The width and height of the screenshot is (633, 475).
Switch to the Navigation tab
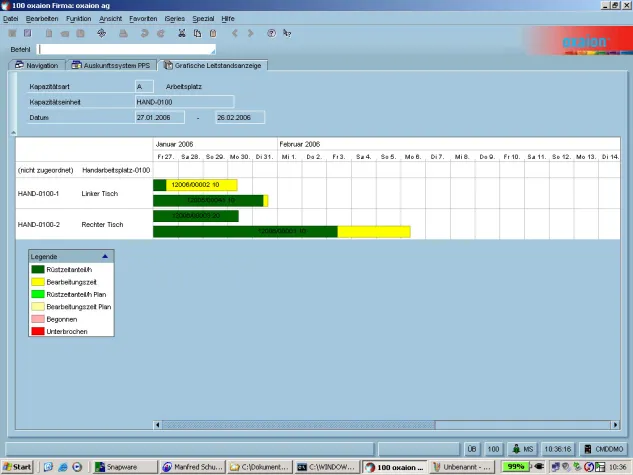tap(37, 65)
